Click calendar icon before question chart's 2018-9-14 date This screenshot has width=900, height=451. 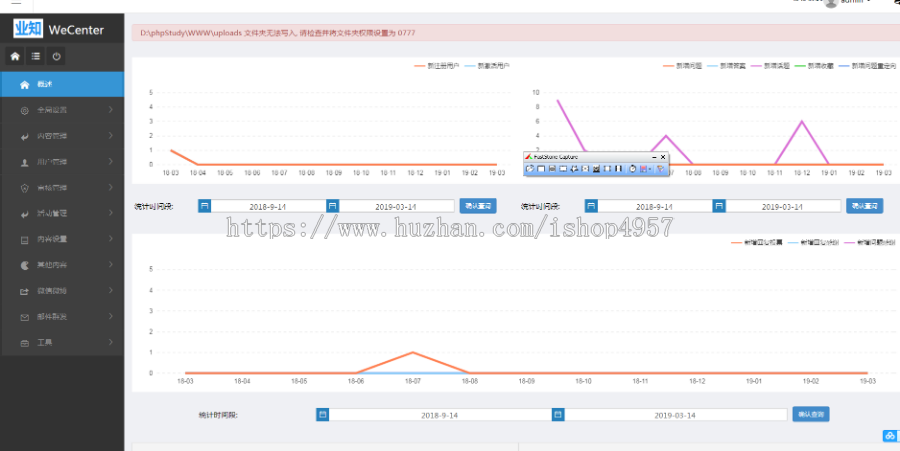coord(591,206)
